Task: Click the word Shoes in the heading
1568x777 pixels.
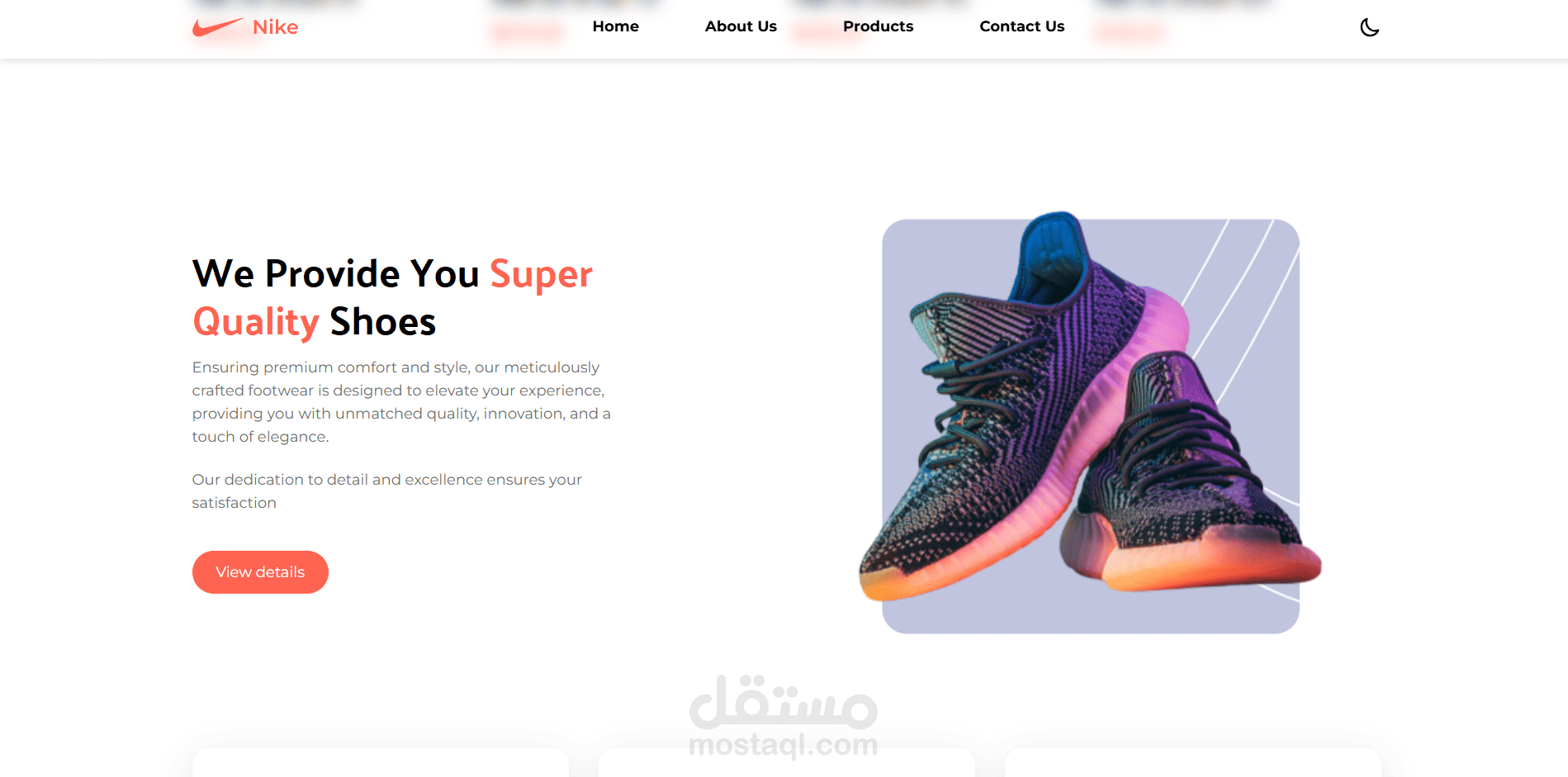Action: [x=382, y=322]
